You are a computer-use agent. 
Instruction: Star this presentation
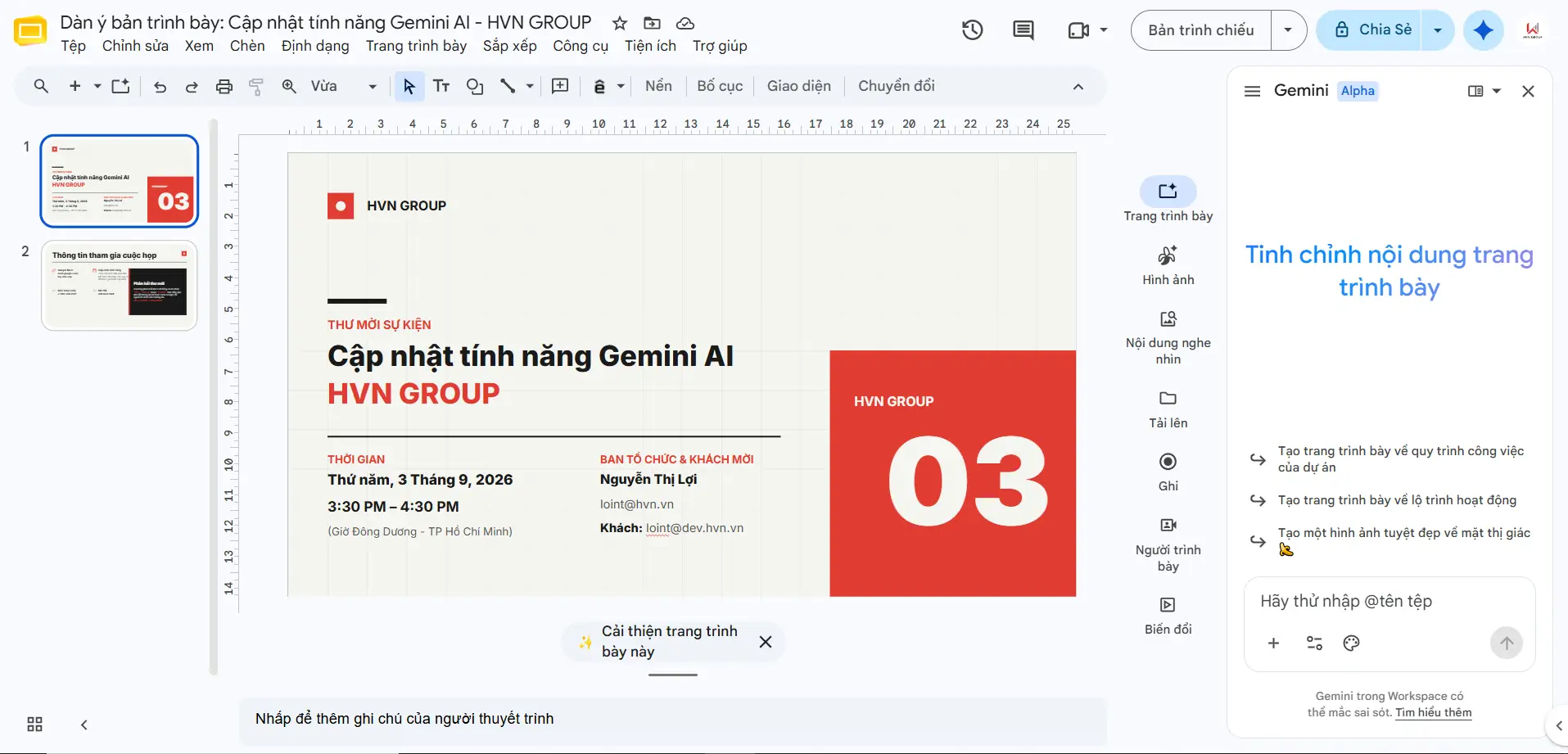(x=620, y=23)
